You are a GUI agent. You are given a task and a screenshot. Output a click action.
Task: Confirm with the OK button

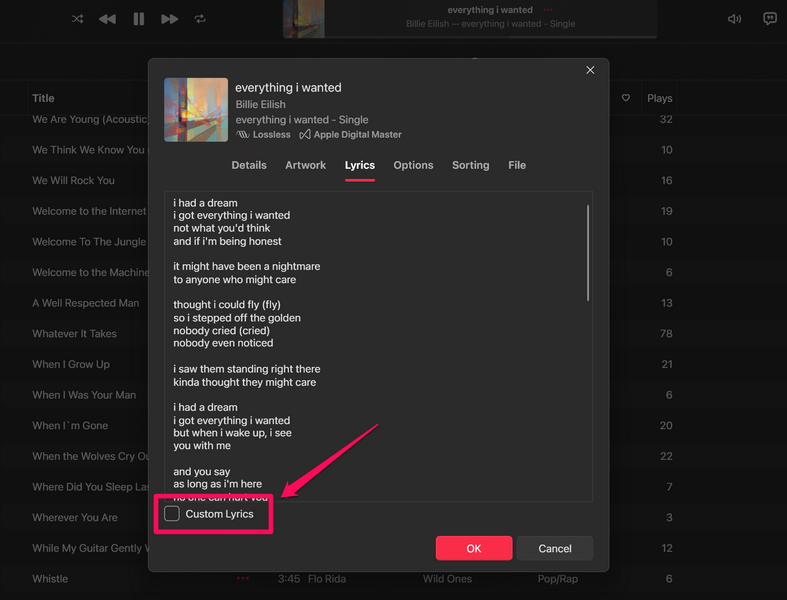pyautogui.click(x=474, y=548)
